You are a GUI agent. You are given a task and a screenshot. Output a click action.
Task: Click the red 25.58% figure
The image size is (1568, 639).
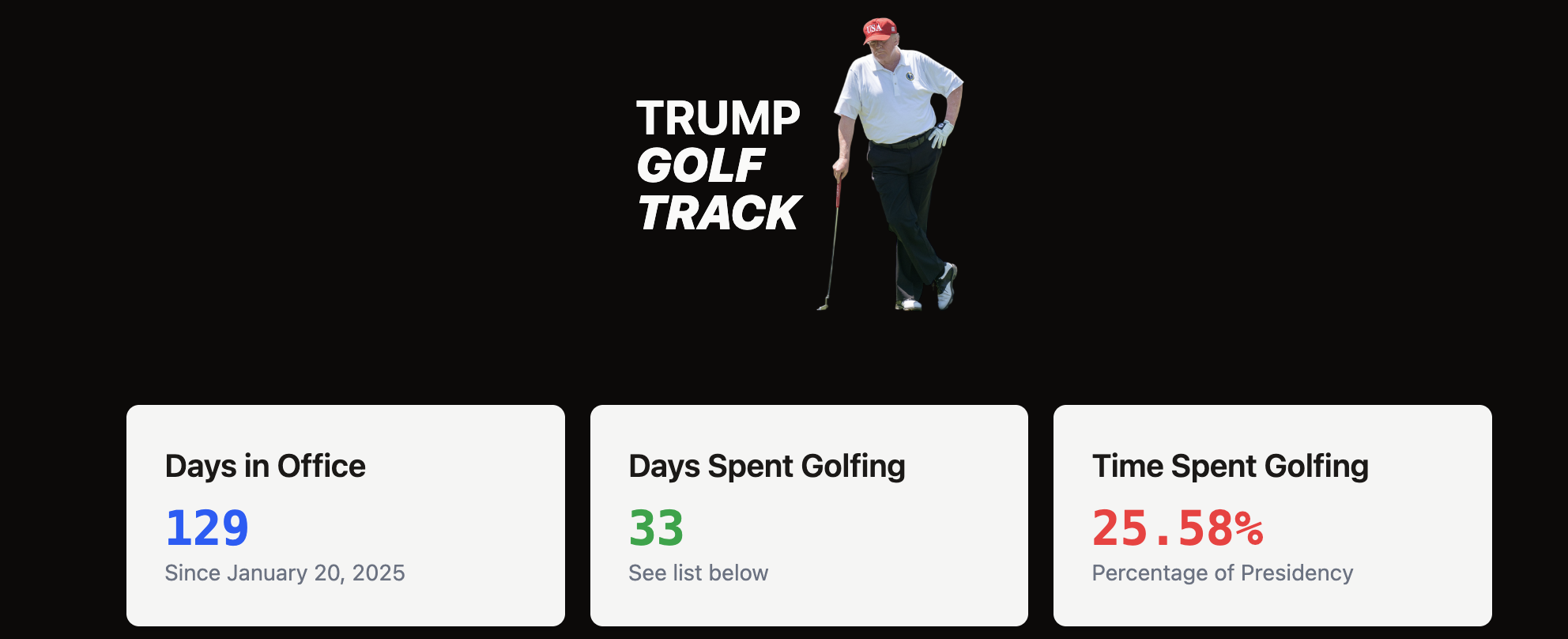click(1178, 528)
